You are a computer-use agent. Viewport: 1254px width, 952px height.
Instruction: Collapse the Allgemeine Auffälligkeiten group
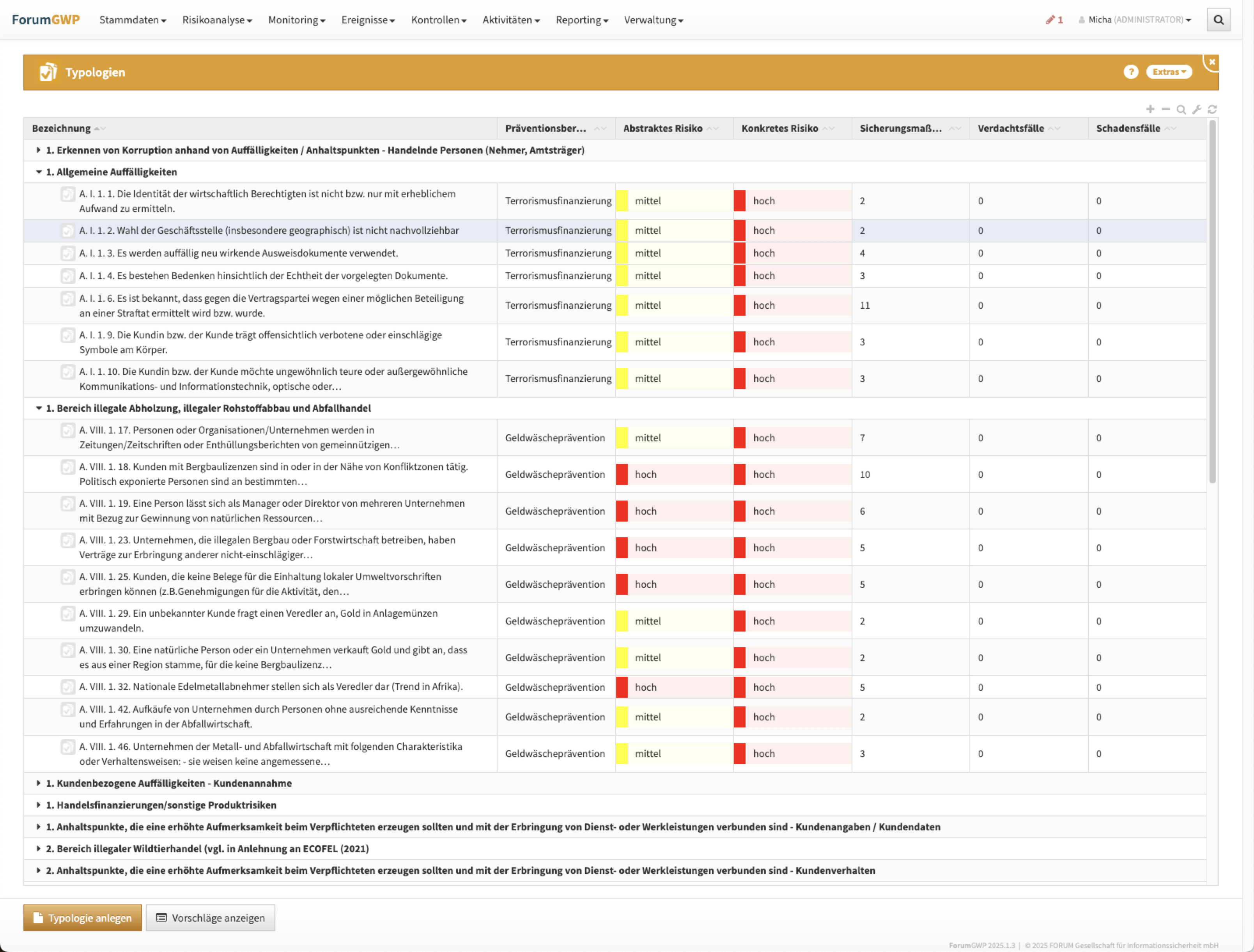(x=39, y=172)
